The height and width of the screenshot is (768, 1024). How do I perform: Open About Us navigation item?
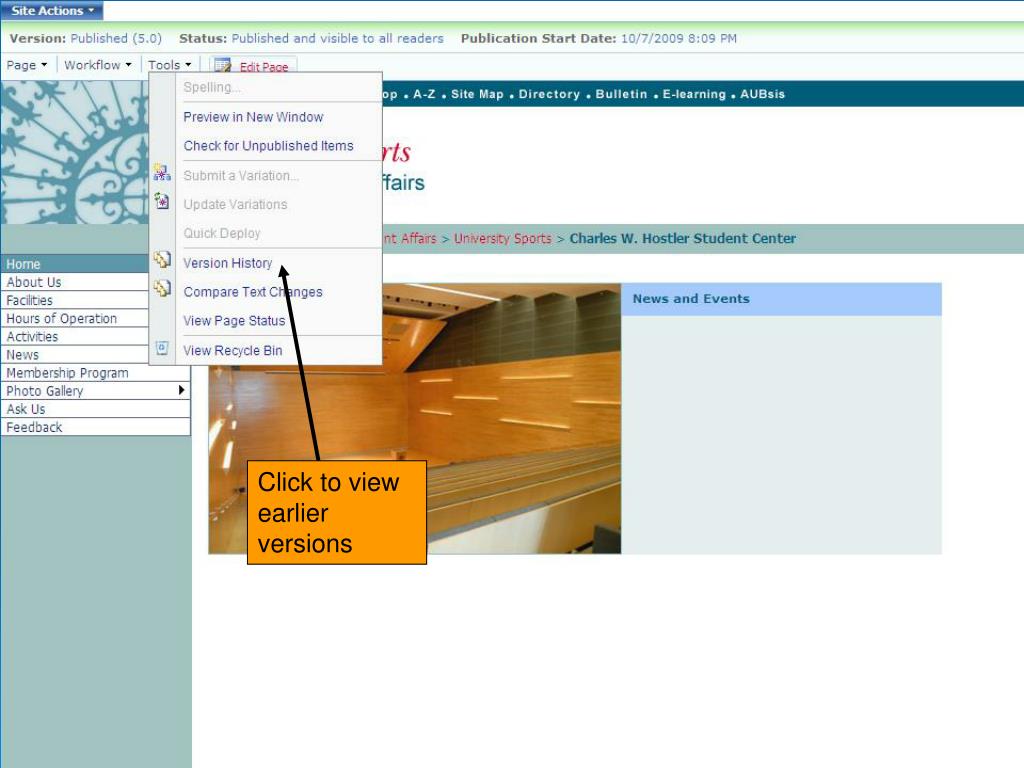tap(75, 282)
